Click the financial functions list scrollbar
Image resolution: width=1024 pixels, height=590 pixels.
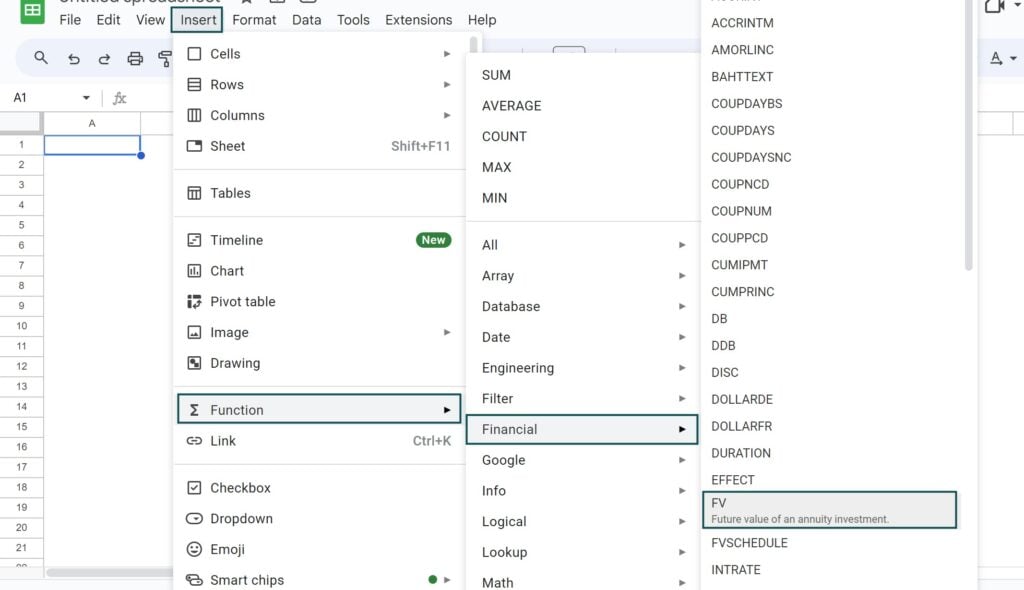coord(968,134)
